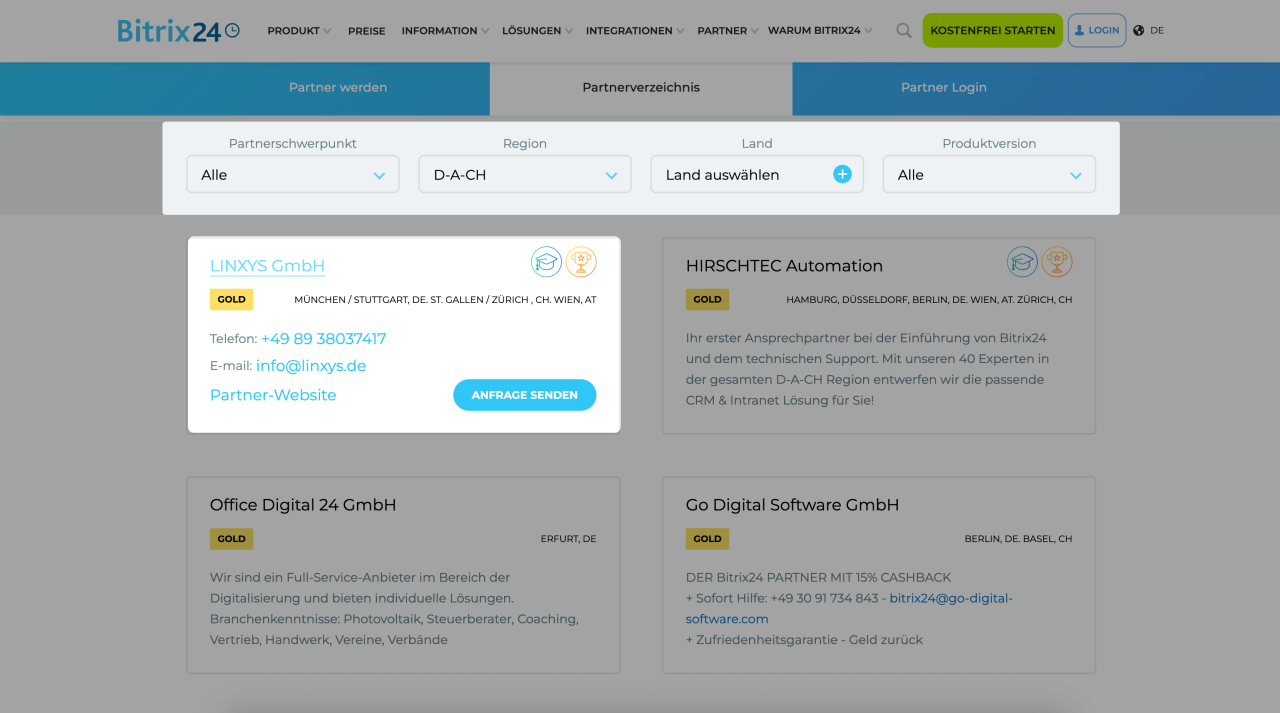Click the Bitrix24 logo
1280x713 pixels.
(178, 31)
